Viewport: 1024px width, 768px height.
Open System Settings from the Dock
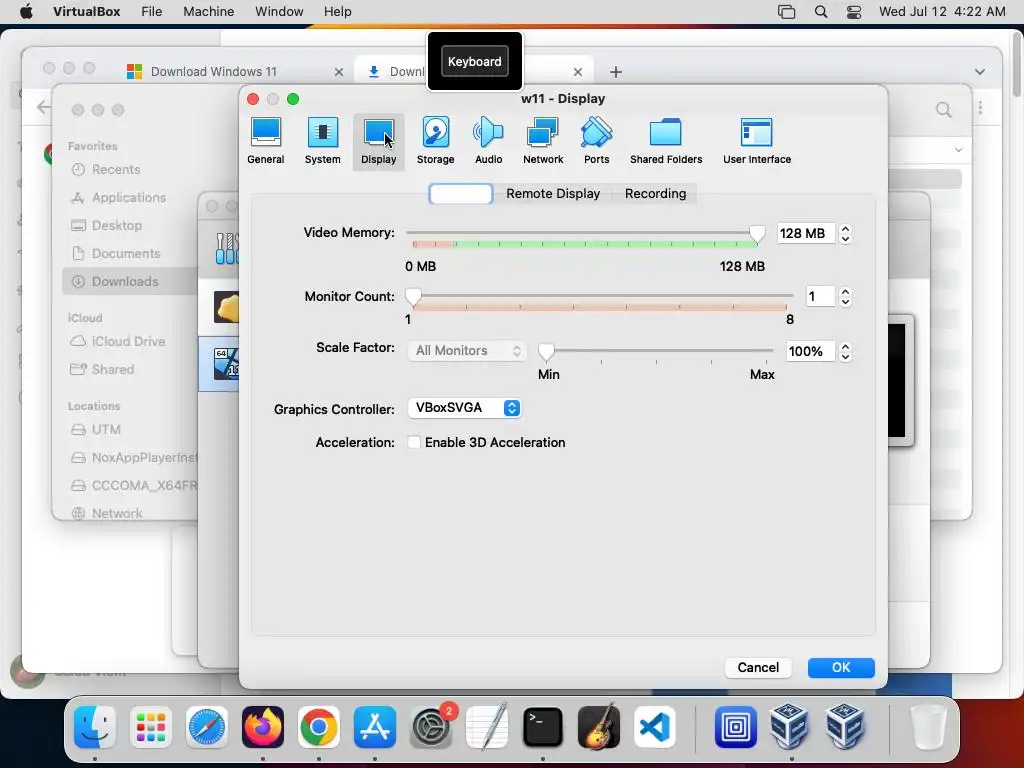click(x=431, y=727)
